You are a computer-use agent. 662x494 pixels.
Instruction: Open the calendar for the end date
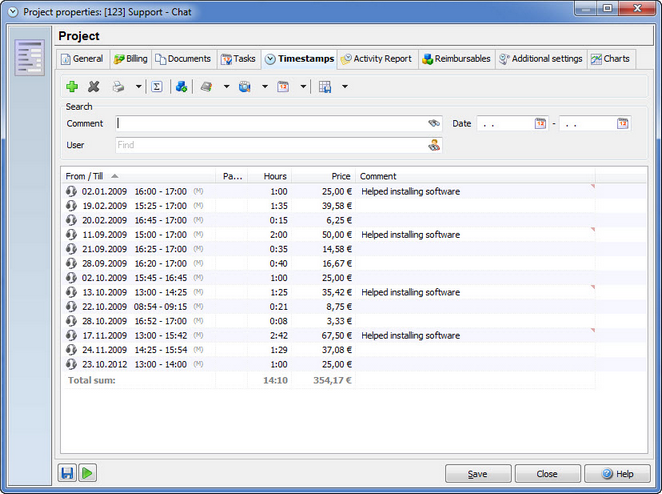point(623,123)
